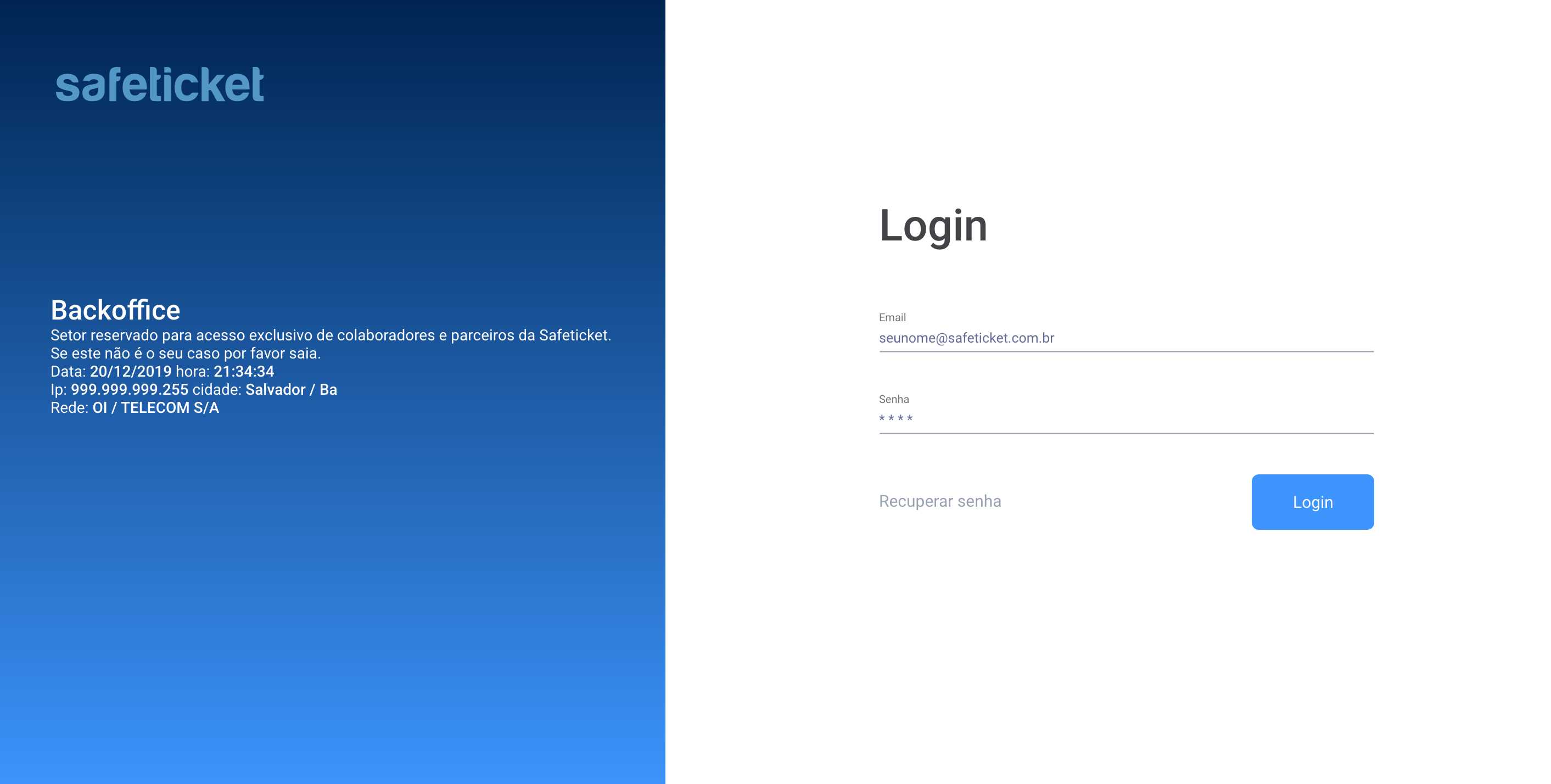This screenshot has width=1551, height=784.
Task: Click the city Salvador / Ba
Action: [292, 390]
